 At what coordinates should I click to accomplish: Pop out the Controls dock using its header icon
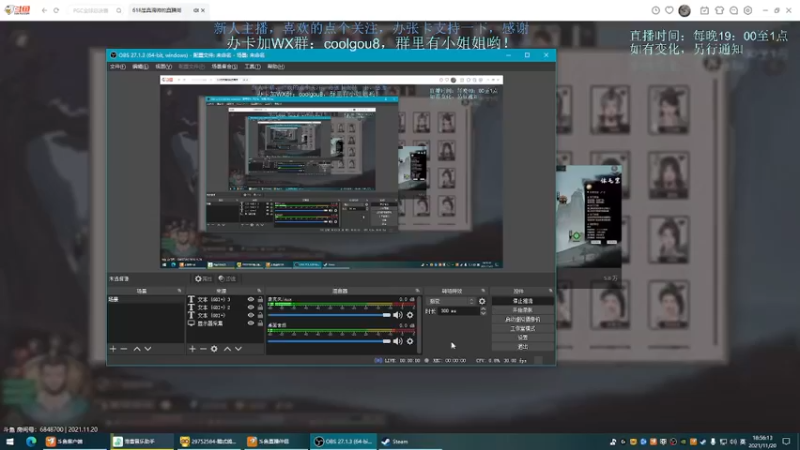point(551,291)
